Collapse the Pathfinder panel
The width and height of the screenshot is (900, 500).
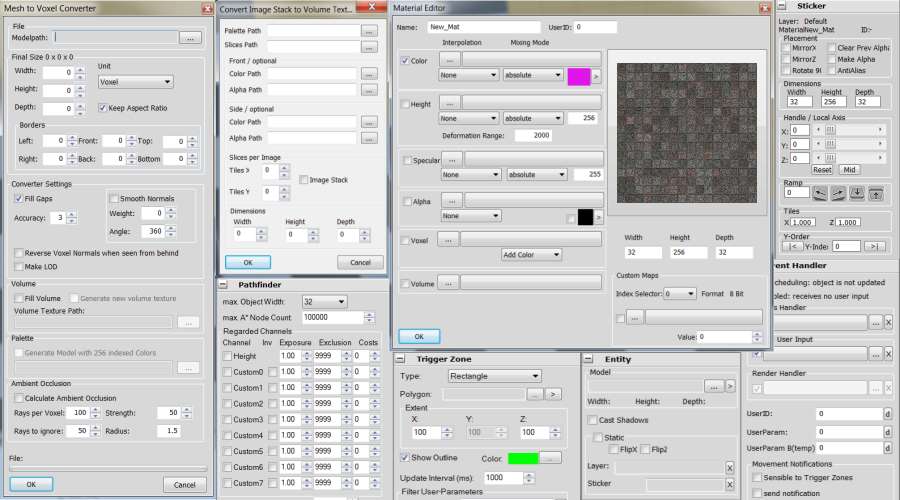(224, 285)
